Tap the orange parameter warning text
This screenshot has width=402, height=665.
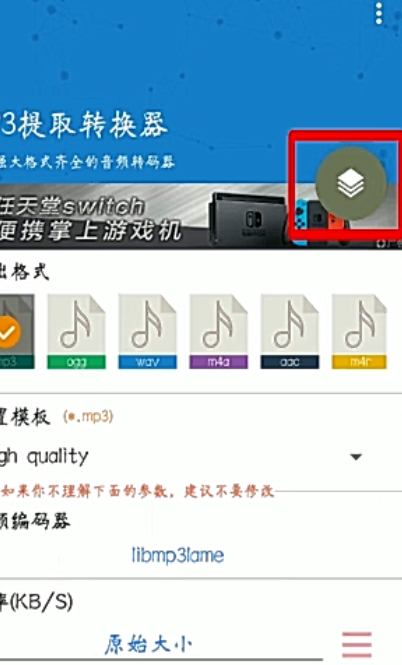click(137, 491)
